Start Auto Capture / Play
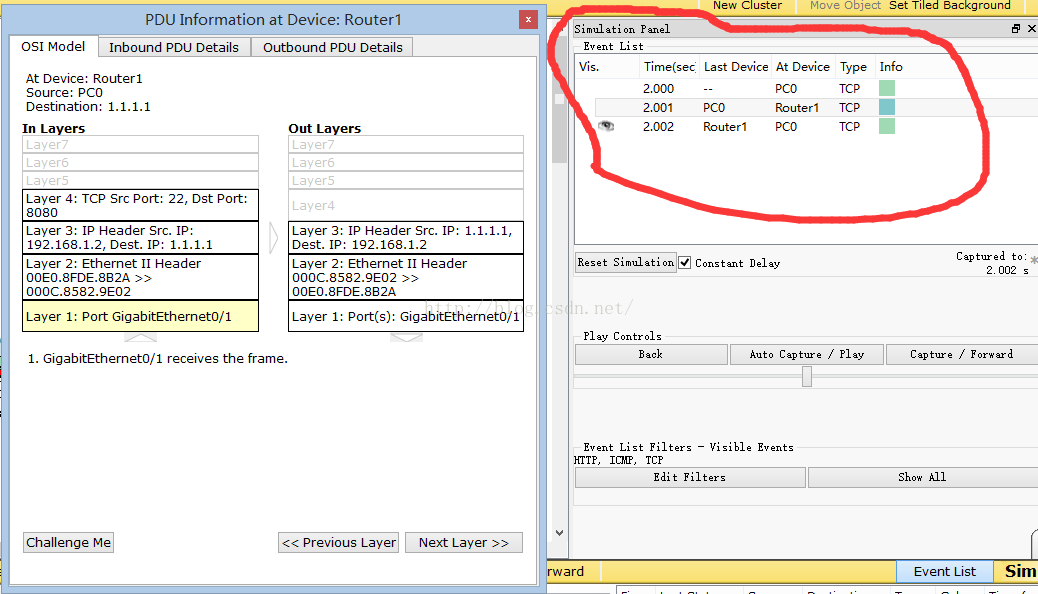 click(806, 354)
